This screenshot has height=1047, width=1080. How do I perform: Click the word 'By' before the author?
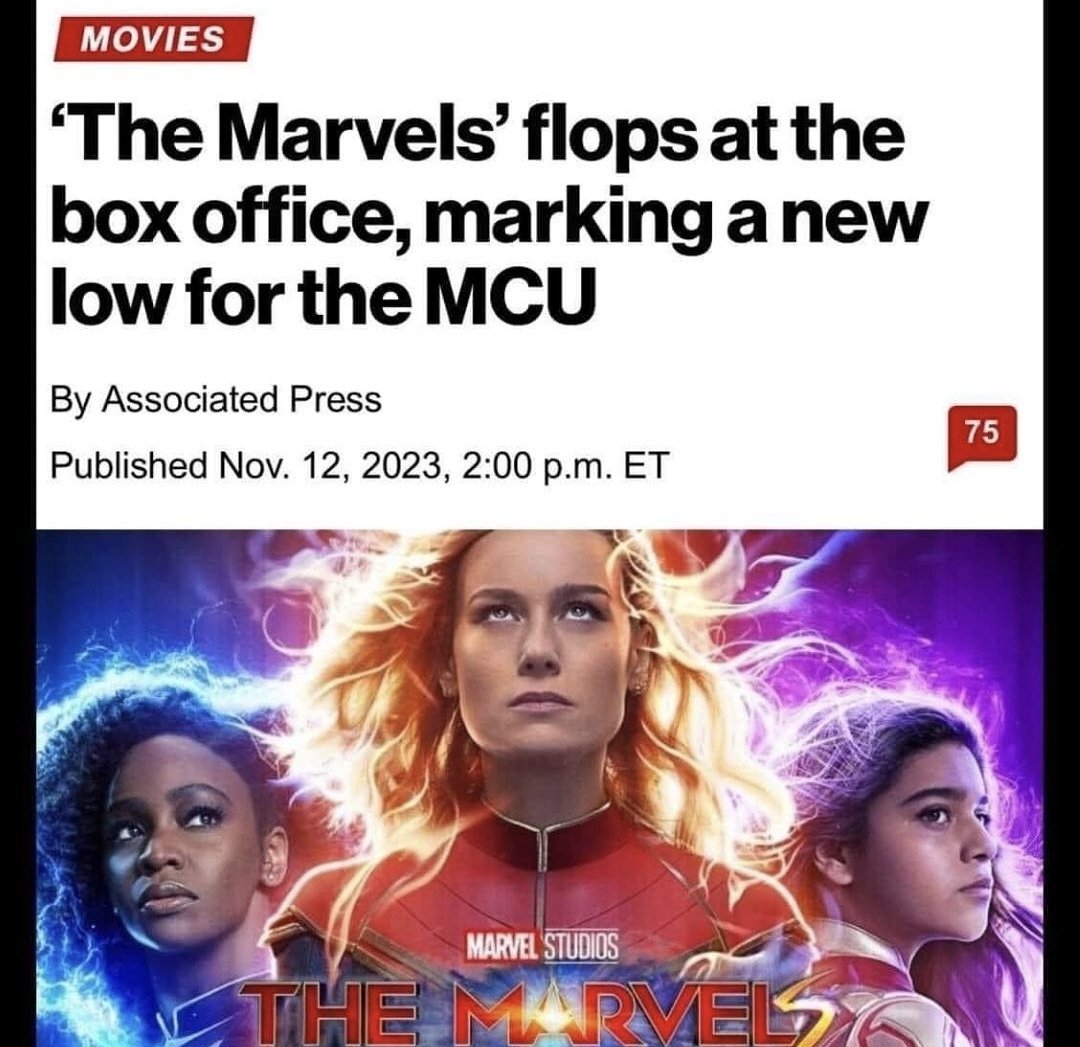70,400
